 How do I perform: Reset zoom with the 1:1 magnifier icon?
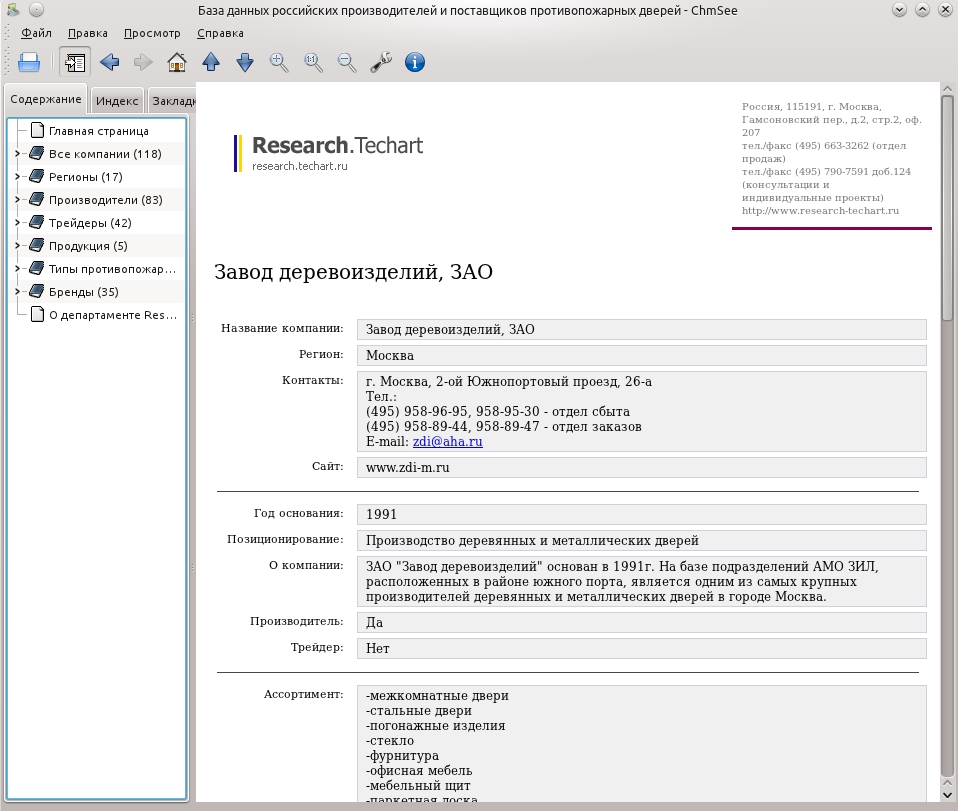(313, 62)
